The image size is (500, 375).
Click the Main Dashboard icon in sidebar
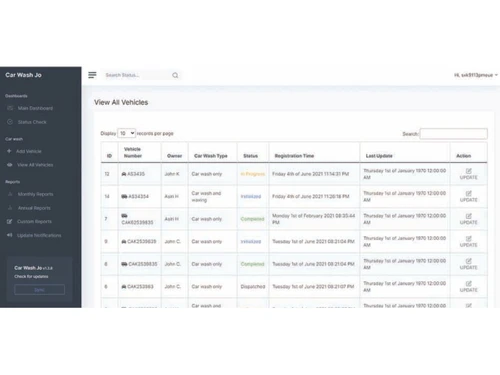point(10,108)
